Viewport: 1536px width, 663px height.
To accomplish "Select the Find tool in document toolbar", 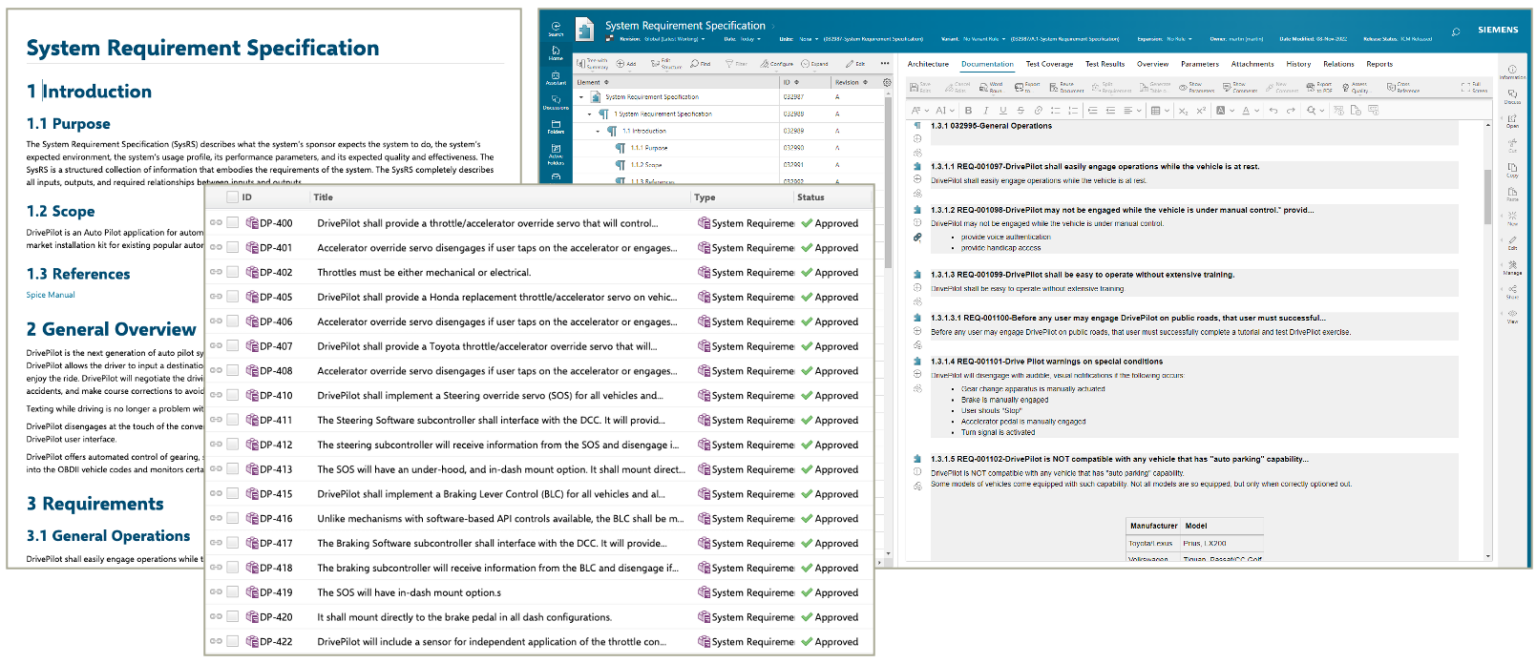I will click(x=699, y=65).
